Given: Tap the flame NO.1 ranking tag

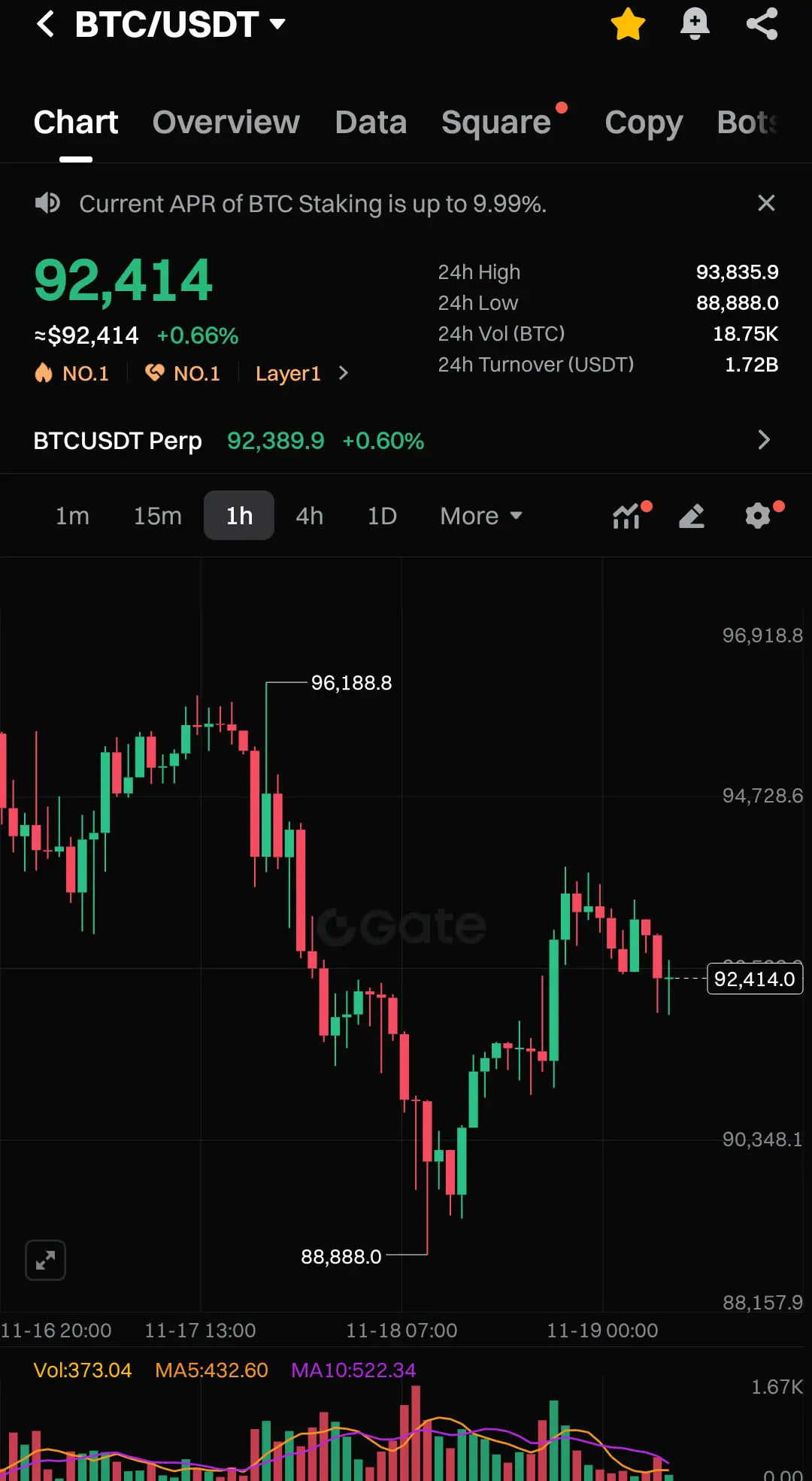Looking at the screenshot, I should 72,373.
